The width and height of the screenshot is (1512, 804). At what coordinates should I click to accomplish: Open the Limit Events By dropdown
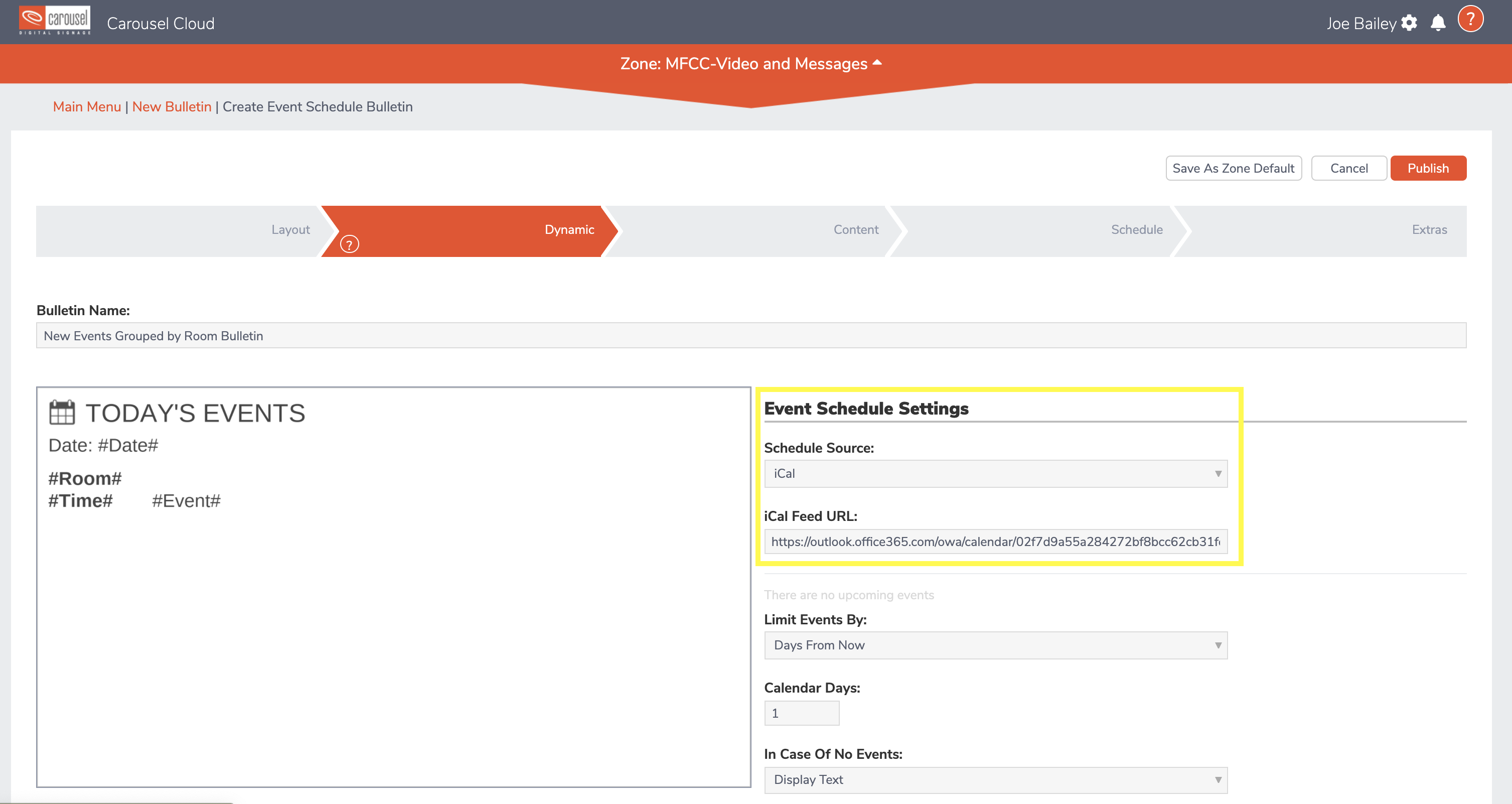point(996,645)
